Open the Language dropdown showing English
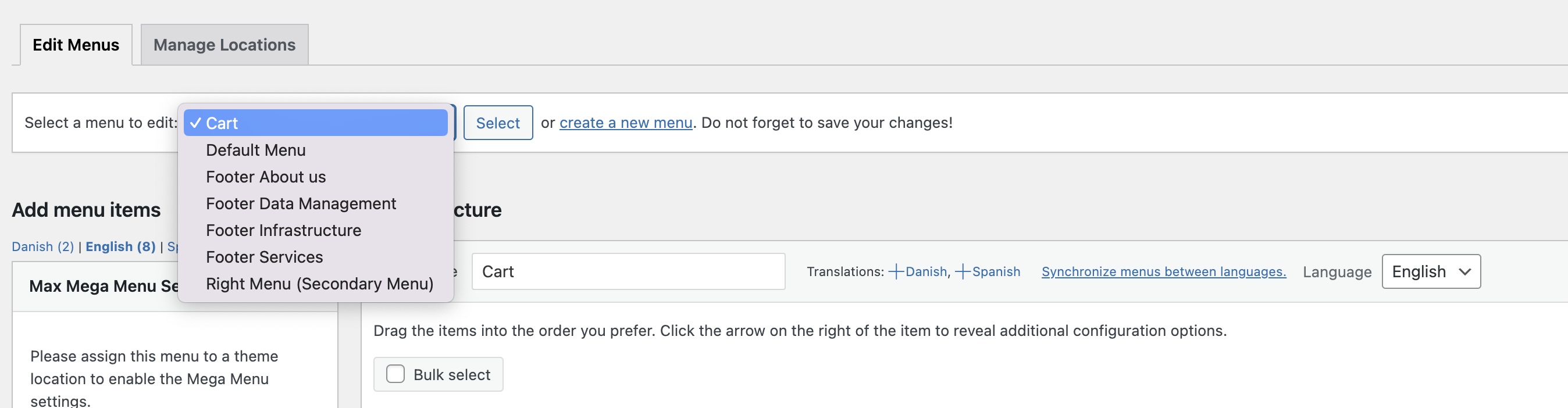Viewport: 1568px width, 408px height. 1430,272
